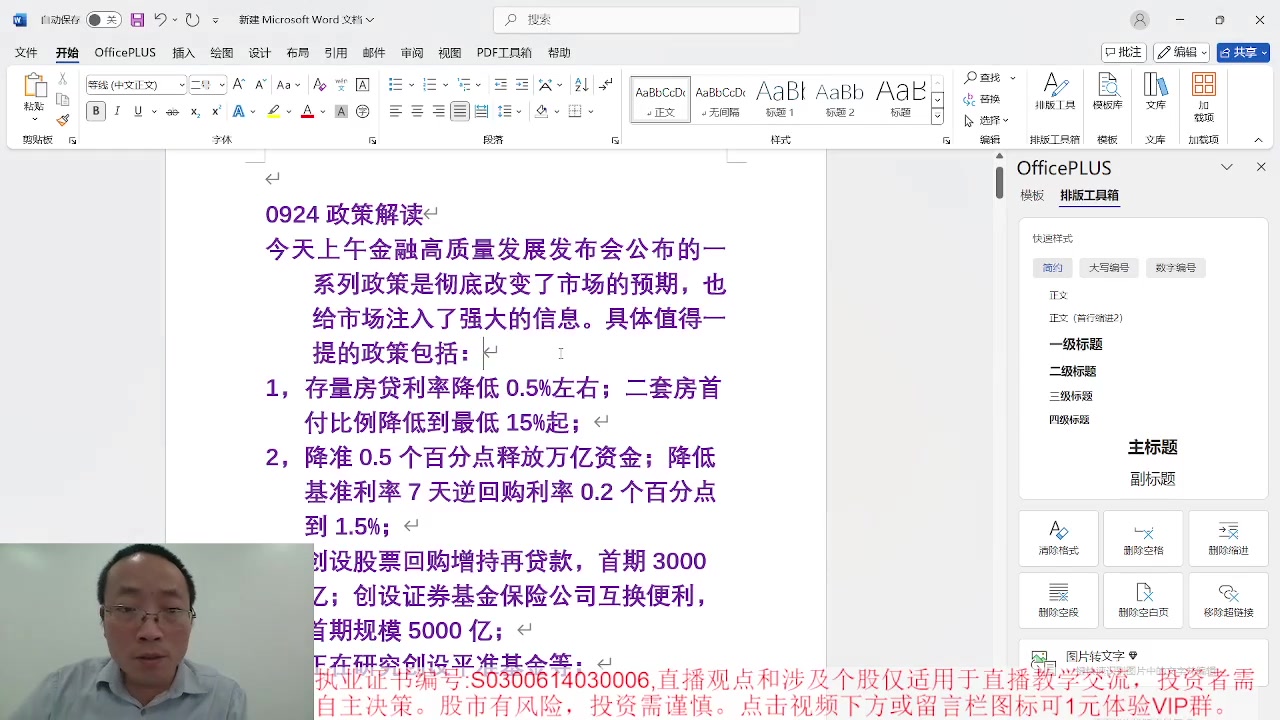The image size is (1280, 720).
Task: Click the search box in title bar
Action: 646,20
